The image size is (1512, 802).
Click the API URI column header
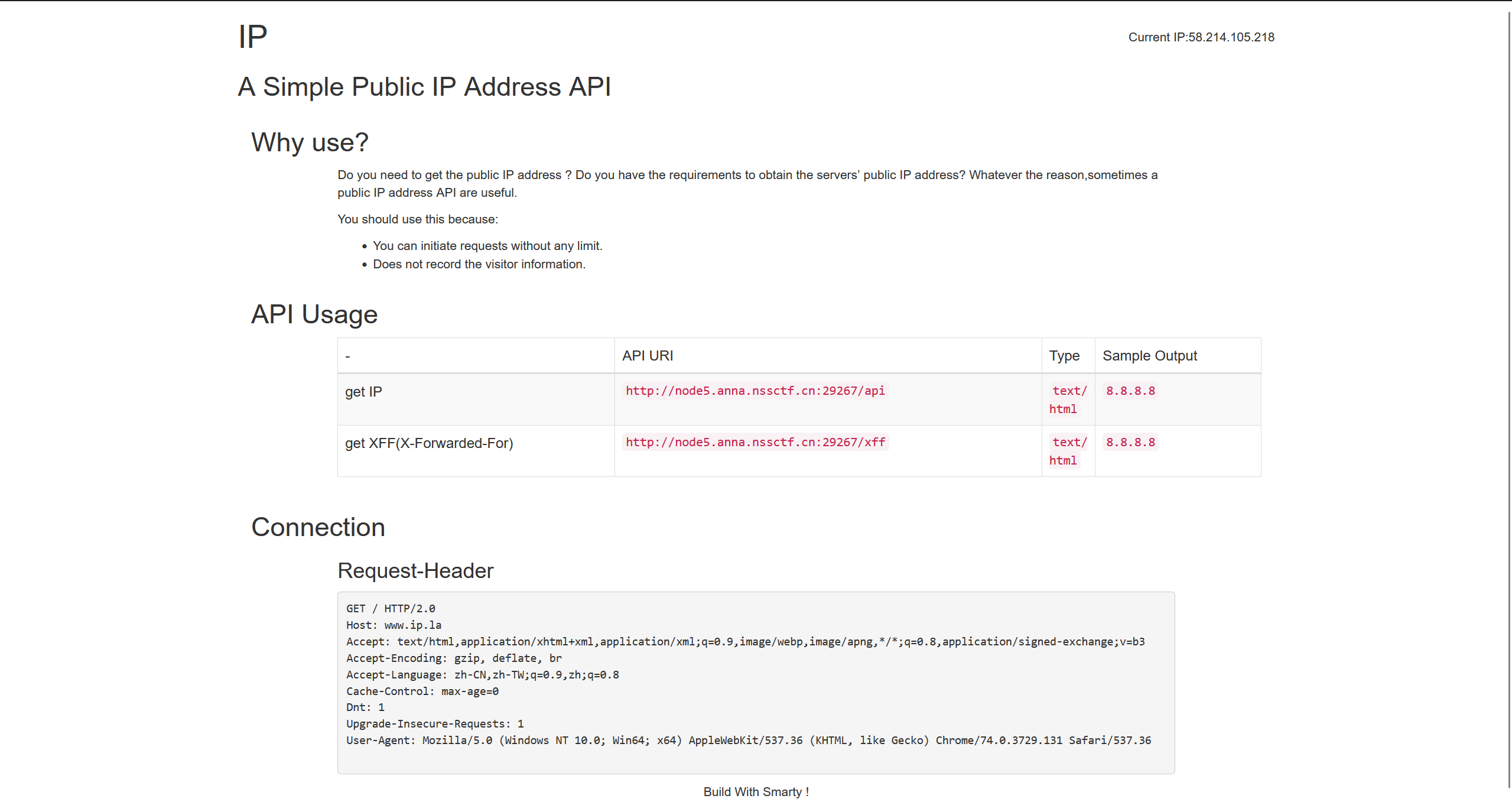point(648,356)
